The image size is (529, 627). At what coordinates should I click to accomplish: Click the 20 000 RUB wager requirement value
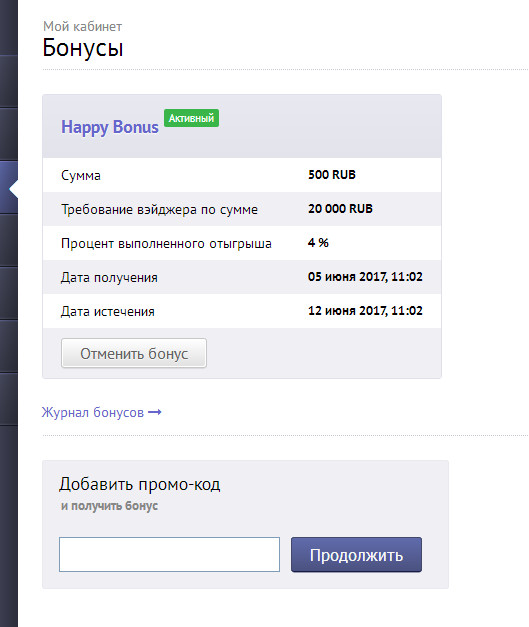[340, 209]
